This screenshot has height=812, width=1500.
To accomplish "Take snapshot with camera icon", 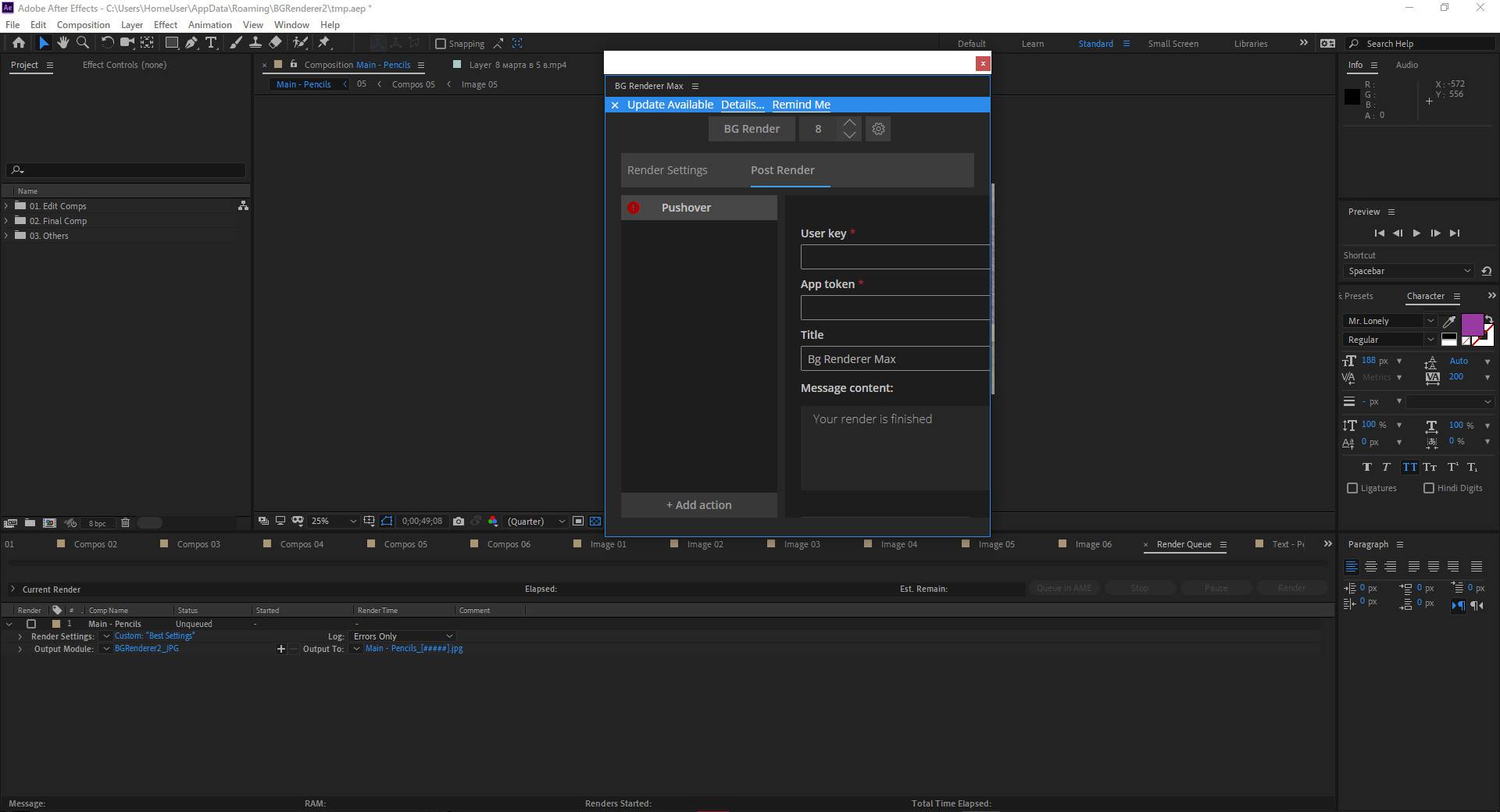I will pos(459,521).
